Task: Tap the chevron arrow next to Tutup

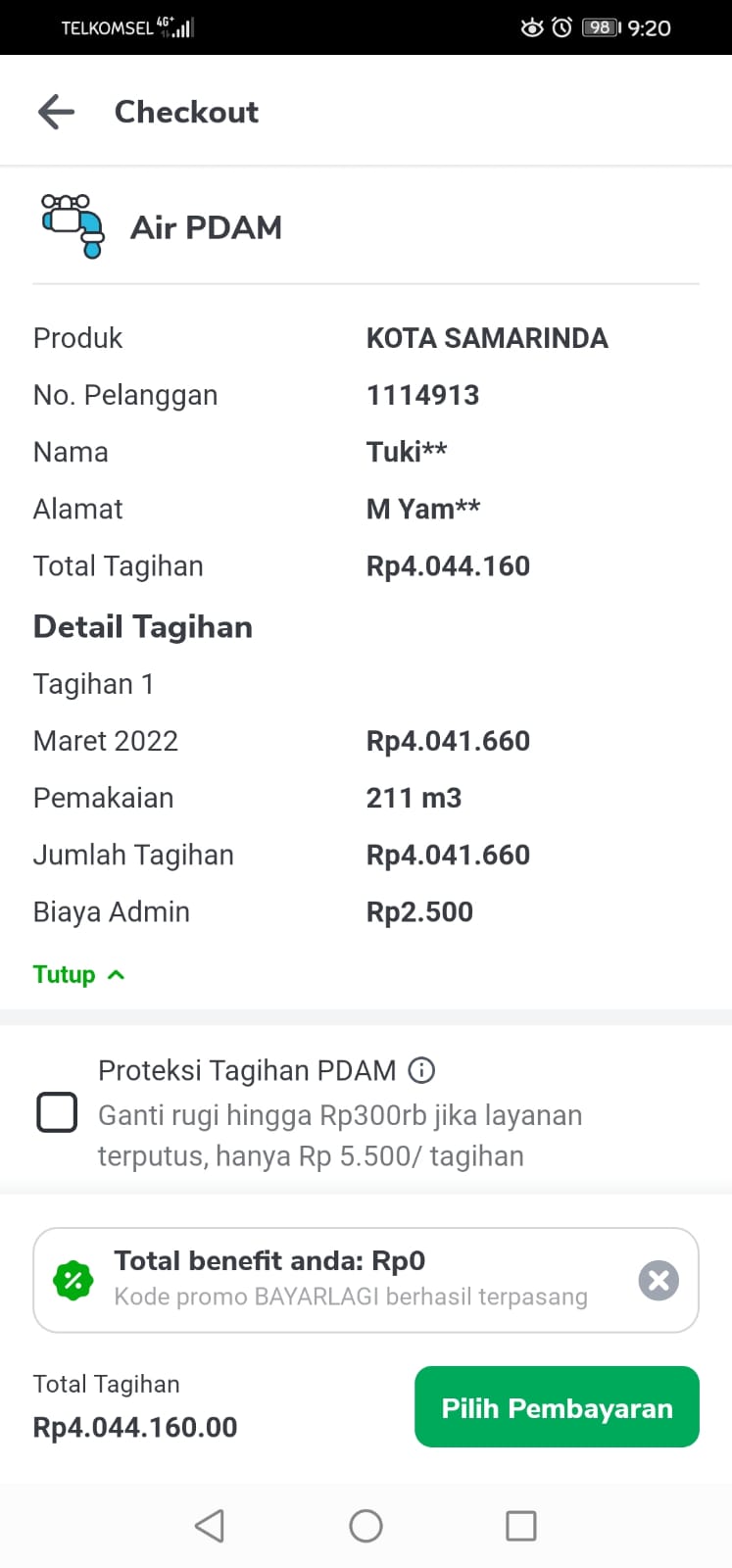Action: 116,974
